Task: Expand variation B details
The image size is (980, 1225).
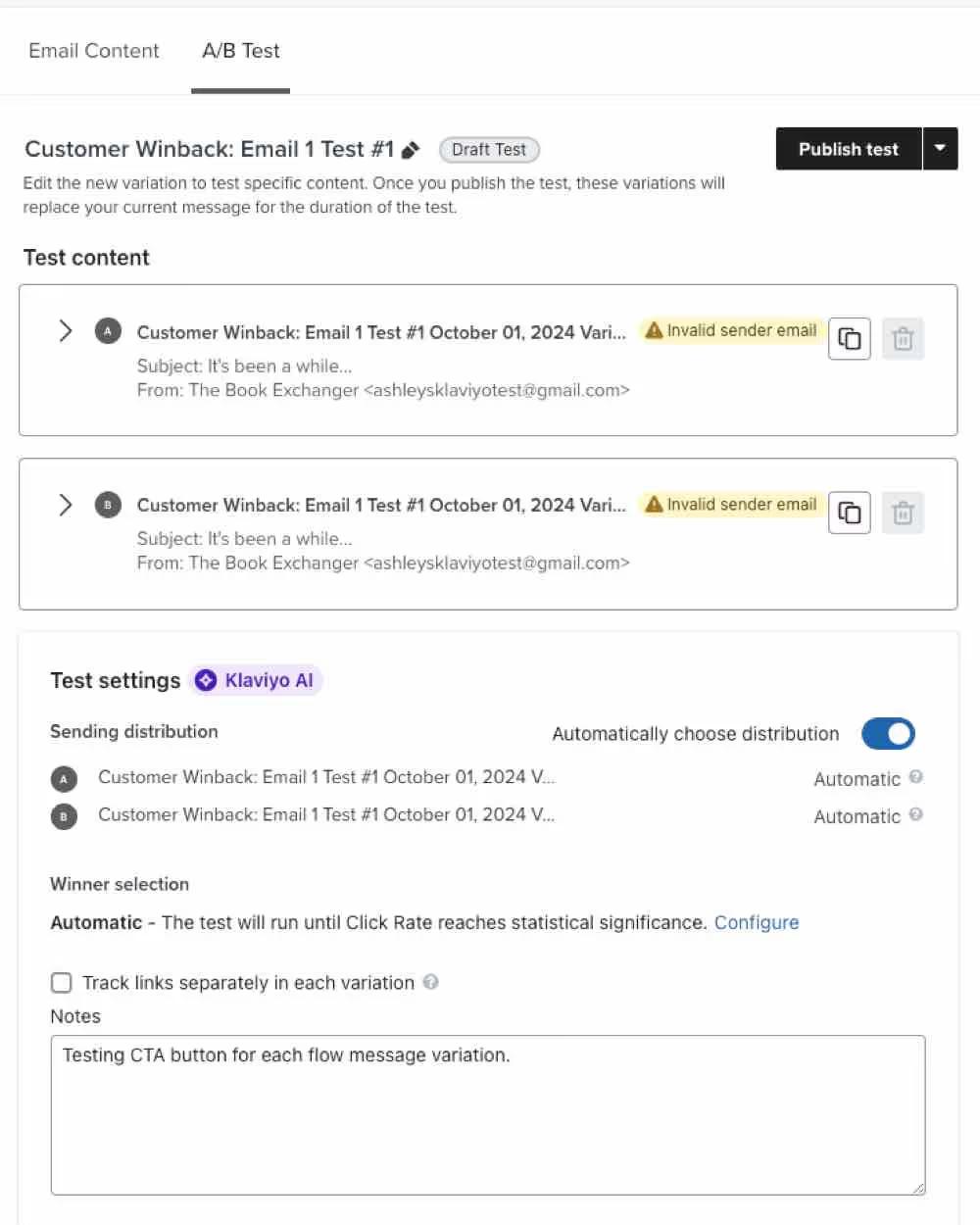Action: tap(66, 505)
